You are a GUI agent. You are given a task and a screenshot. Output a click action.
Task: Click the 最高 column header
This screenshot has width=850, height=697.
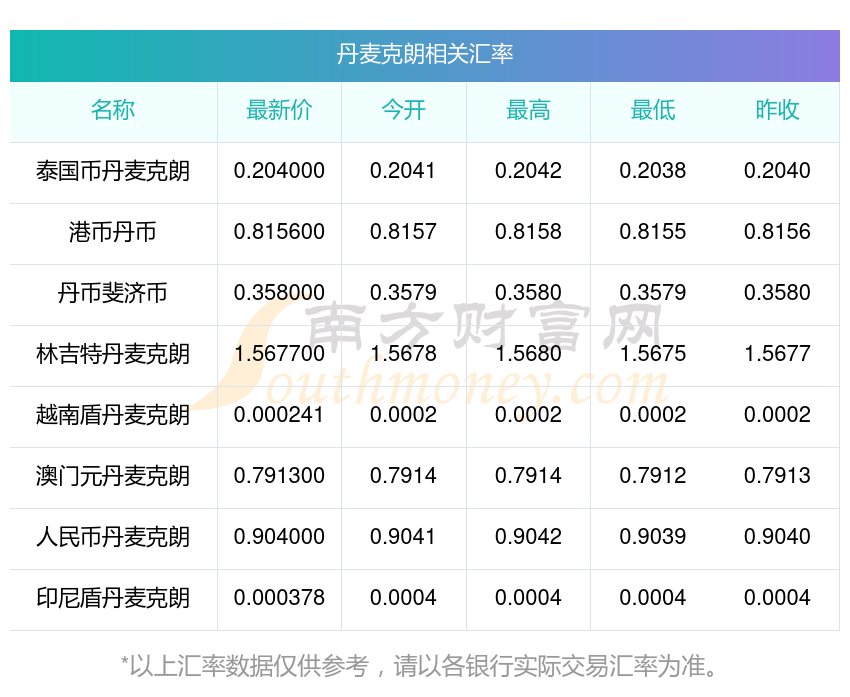pyautogui.click(x=528, y=111)
